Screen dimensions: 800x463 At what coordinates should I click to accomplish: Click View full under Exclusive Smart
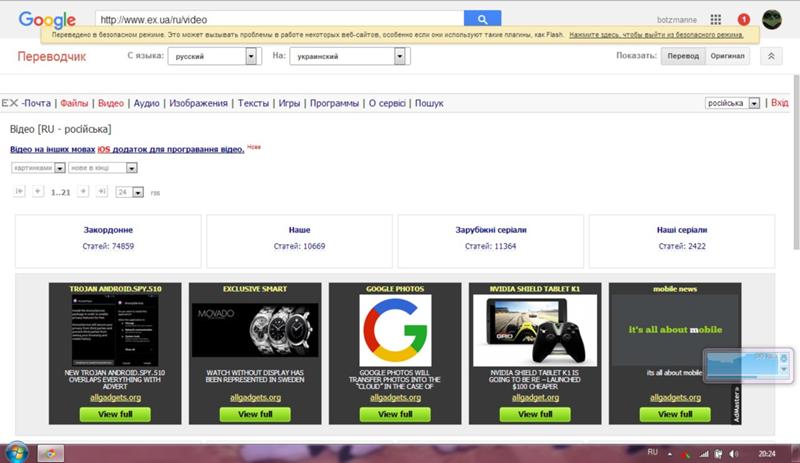(x=255, y=414)
